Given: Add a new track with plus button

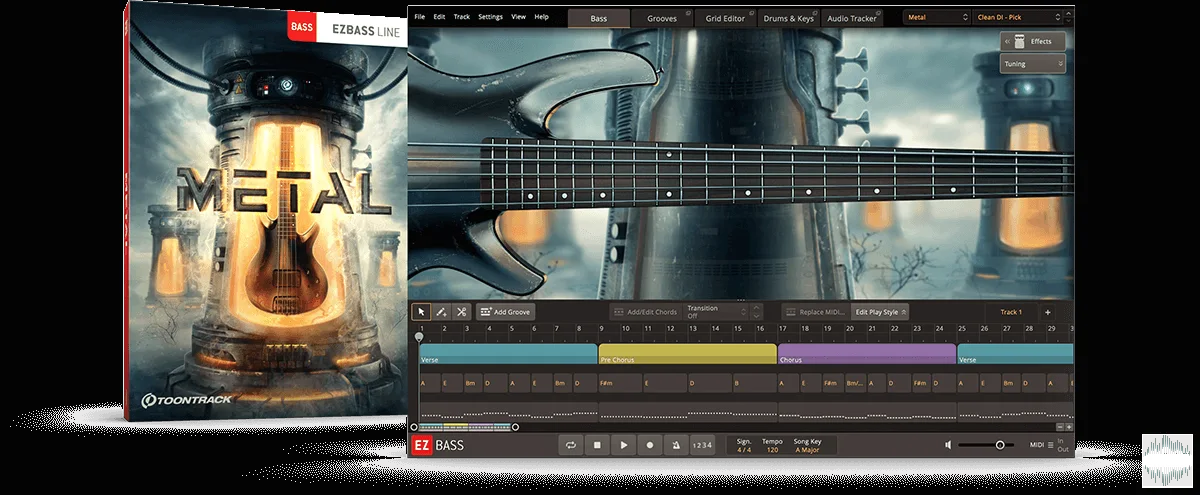Looking at the screenshot, I should point(1048,312).
